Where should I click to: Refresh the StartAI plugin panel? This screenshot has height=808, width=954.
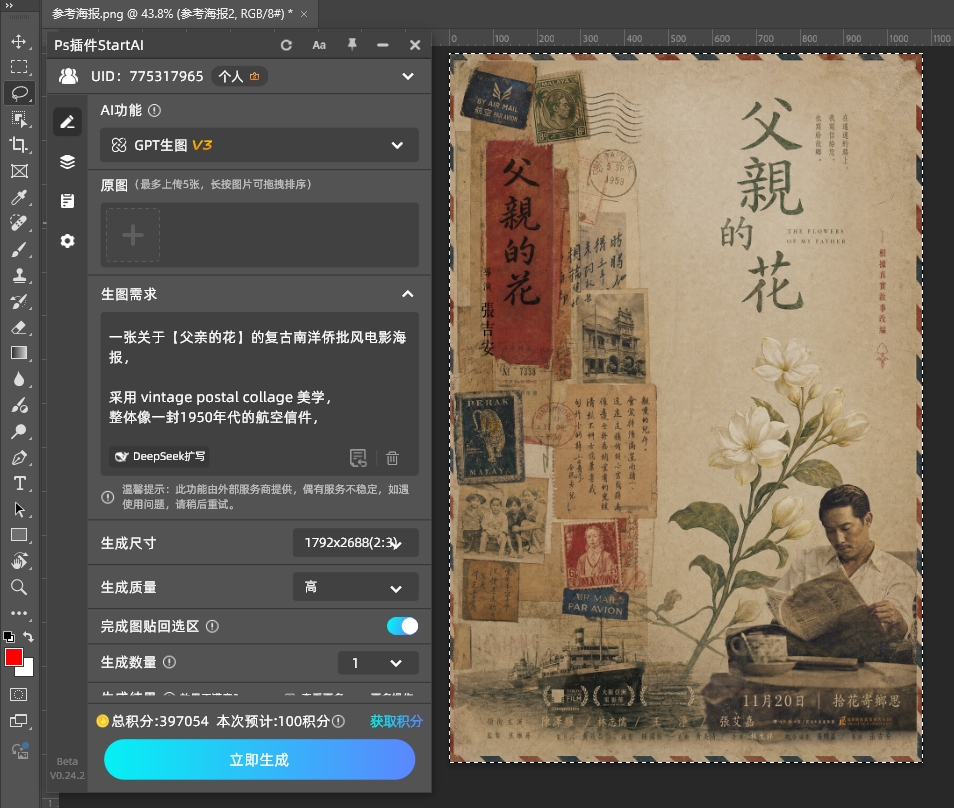click(x=286, y=45)
